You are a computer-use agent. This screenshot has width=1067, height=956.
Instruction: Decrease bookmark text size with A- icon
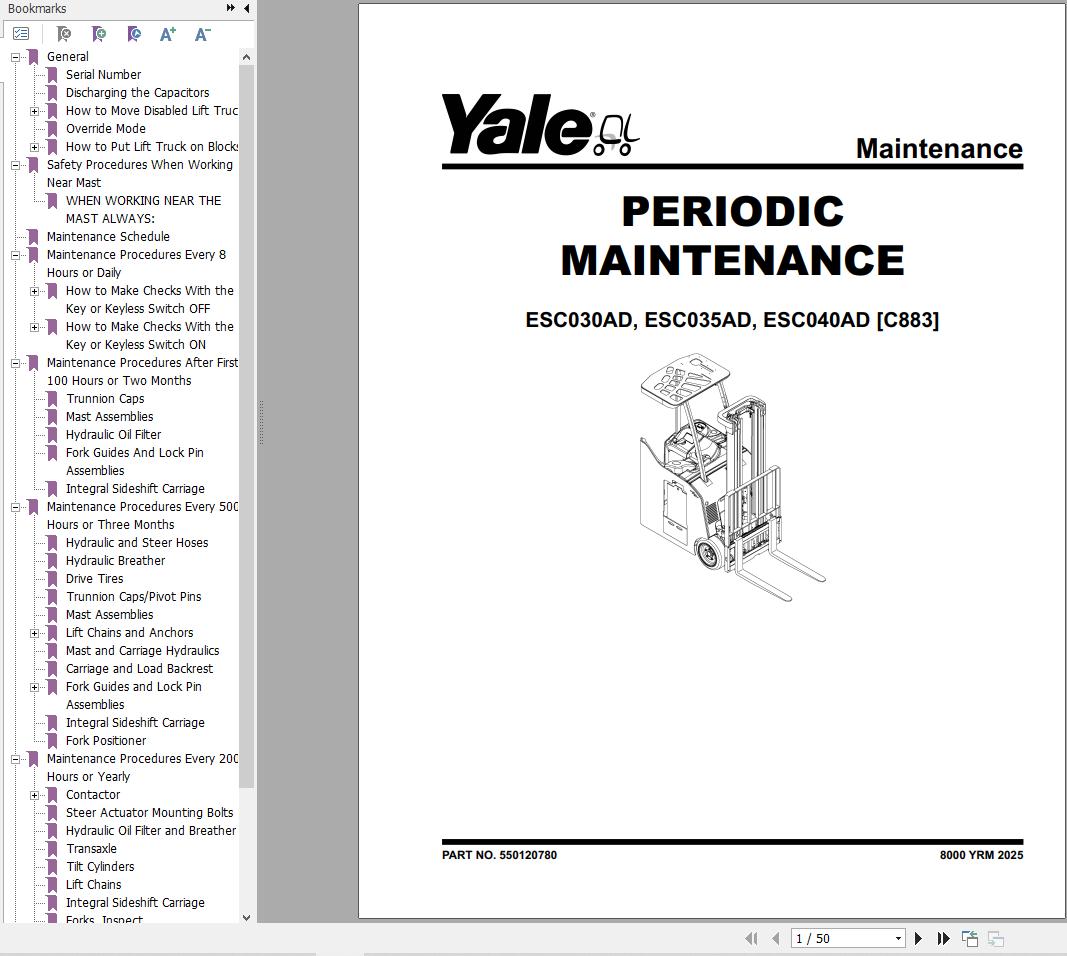click(x=201, y=33)
